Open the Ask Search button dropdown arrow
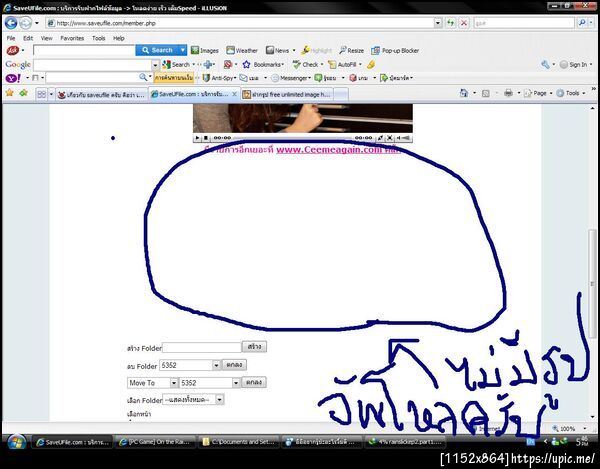The width and height of the screenshot is (600, 469). click(183, 50)
